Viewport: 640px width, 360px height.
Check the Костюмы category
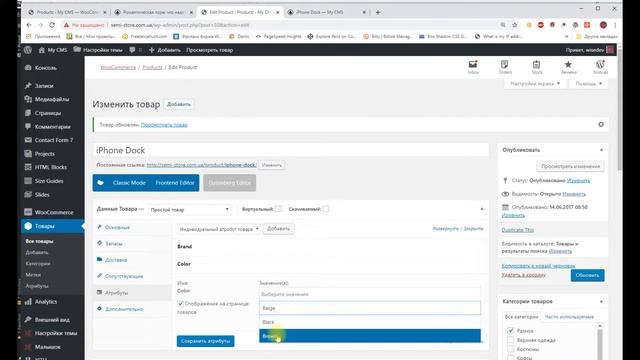click(x=511, y=349)
